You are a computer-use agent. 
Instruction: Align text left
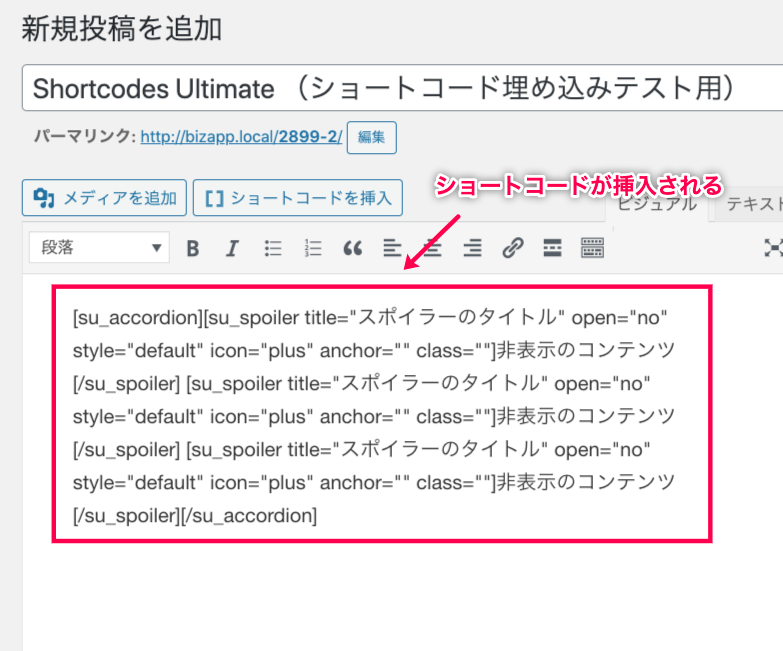pos(392,248)
